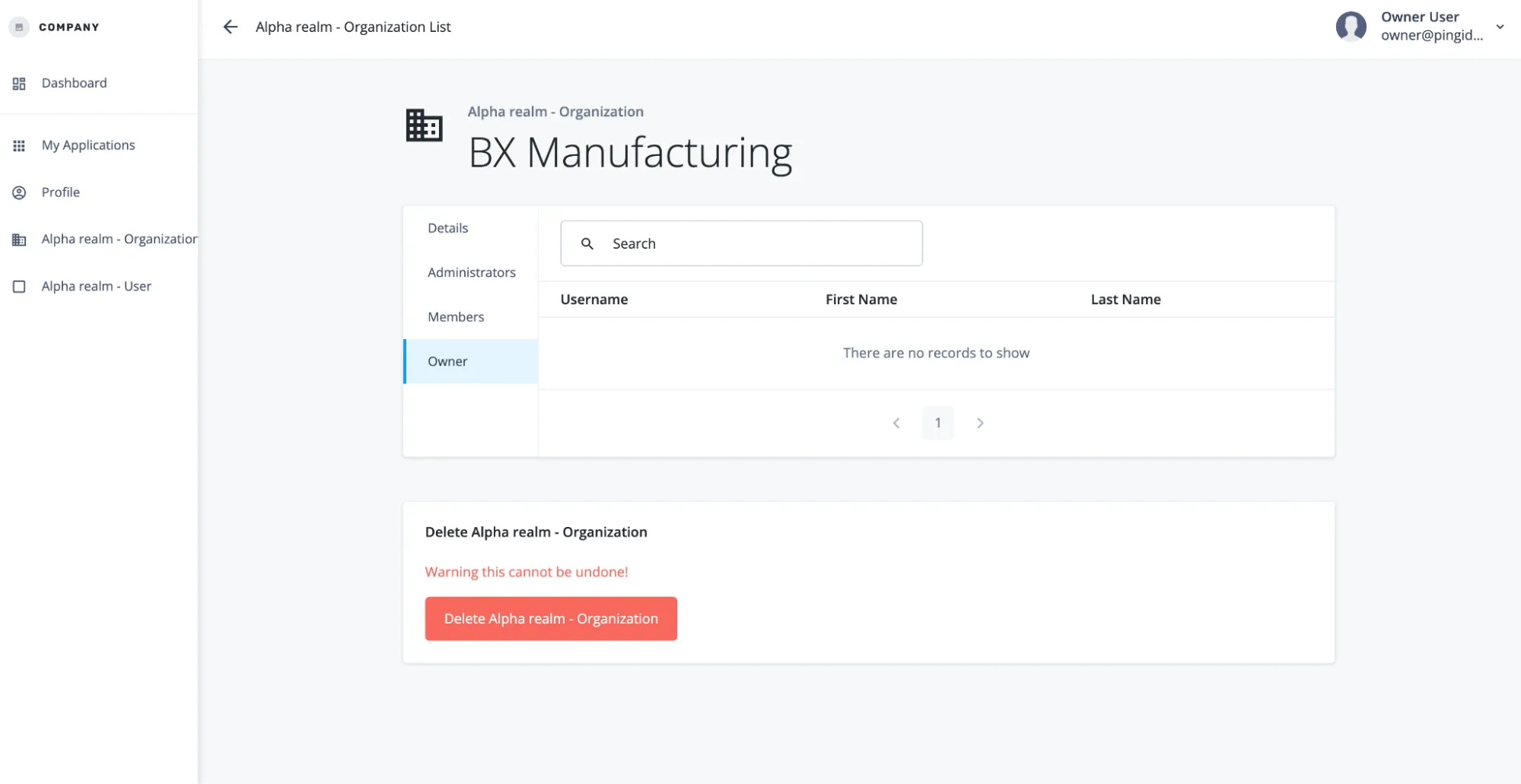Expand the Owner User account dropdown
Image resolution: width=1521 pixels, height=784 pixels.
pos(1500,27)
